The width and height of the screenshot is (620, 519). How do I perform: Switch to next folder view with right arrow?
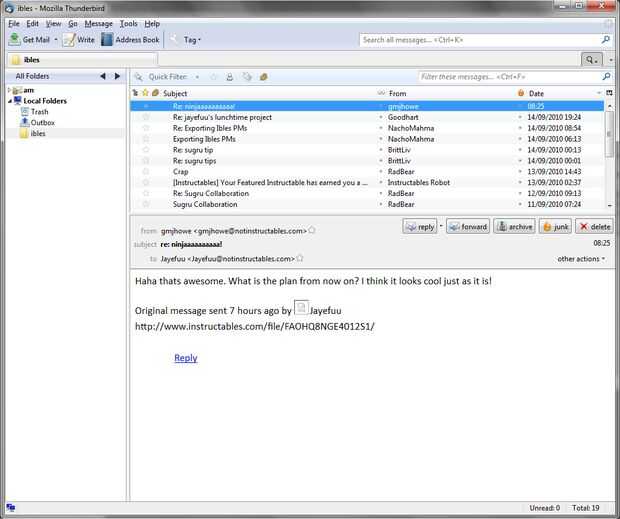point(117,76)
